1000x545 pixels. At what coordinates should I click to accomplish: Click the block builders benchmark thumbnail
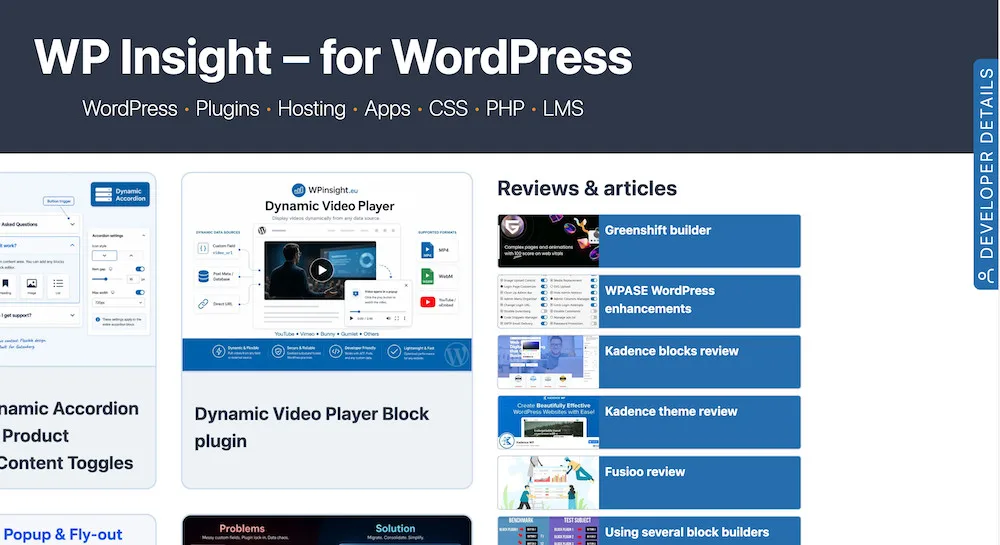click(548, 531)
